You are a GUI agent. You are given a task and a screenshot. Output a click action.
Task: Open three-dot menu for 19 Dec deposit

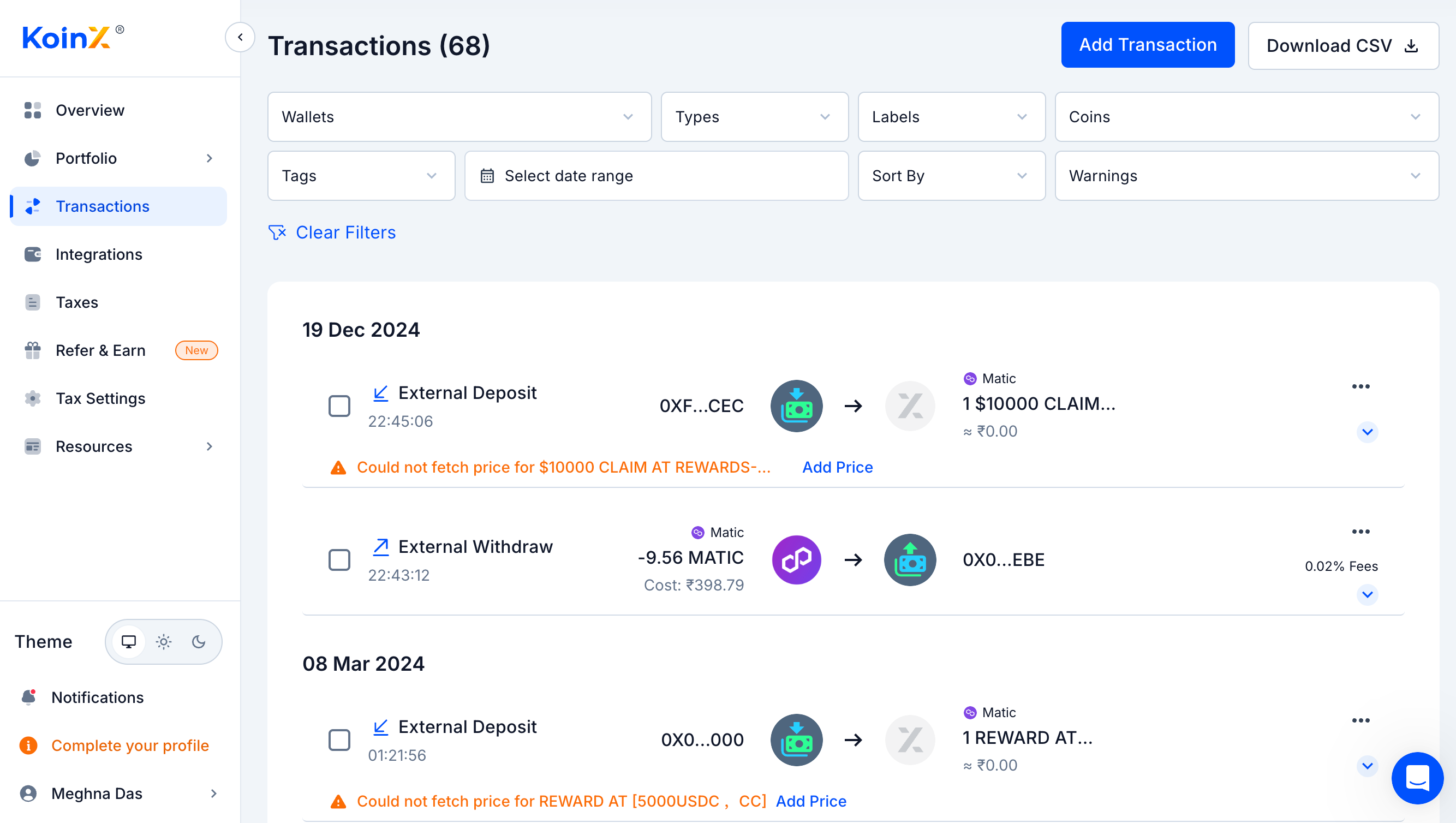[1360, 386]
